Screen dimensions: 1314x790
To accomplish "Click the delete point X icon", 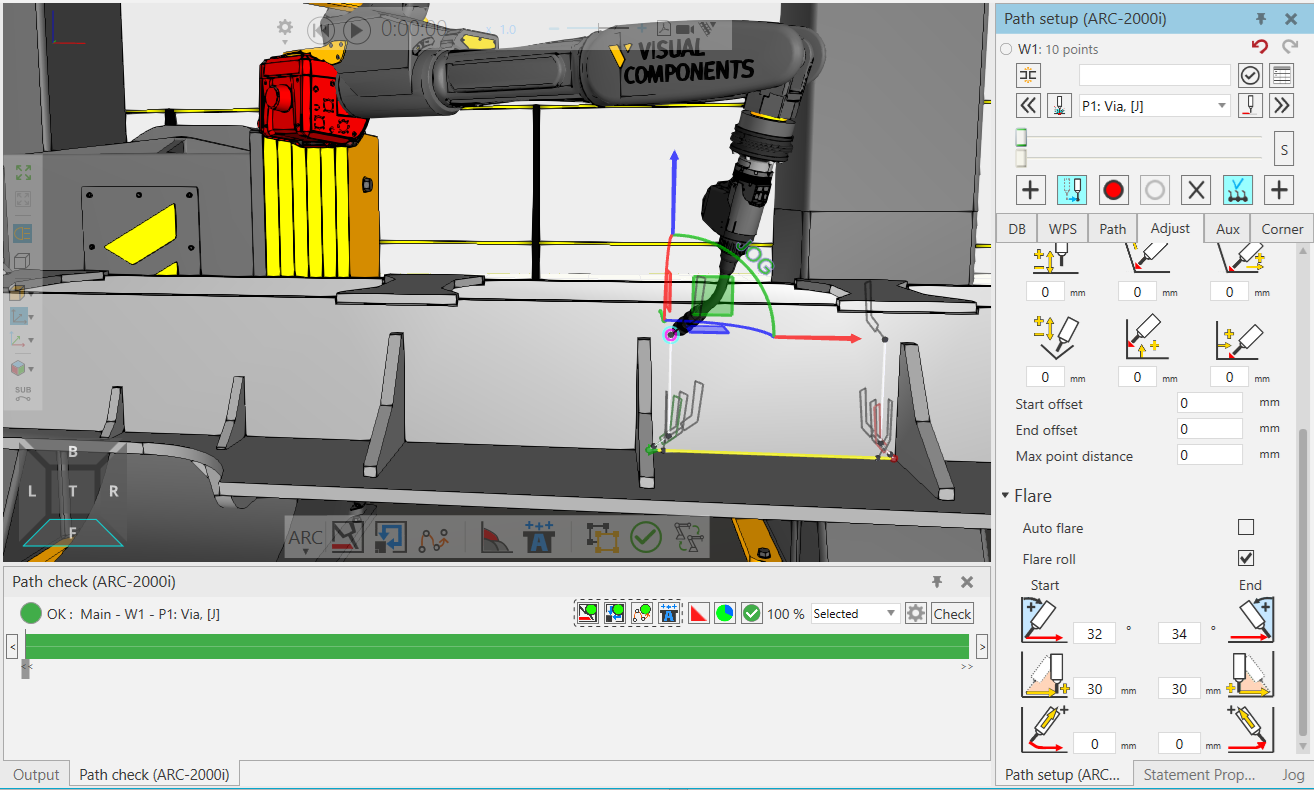I will coord(1196,190).
